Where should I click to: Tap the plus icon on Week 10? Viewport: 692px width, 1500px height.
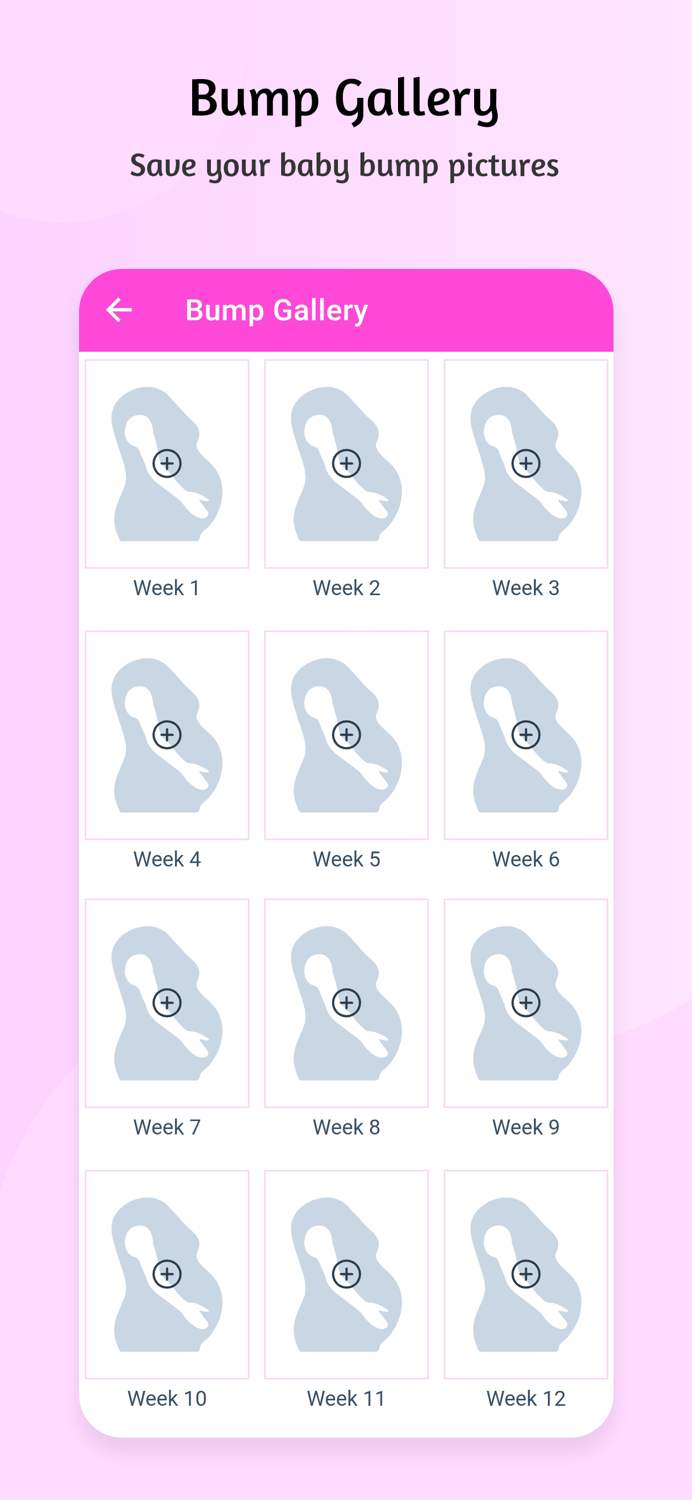coord(167,1274)
